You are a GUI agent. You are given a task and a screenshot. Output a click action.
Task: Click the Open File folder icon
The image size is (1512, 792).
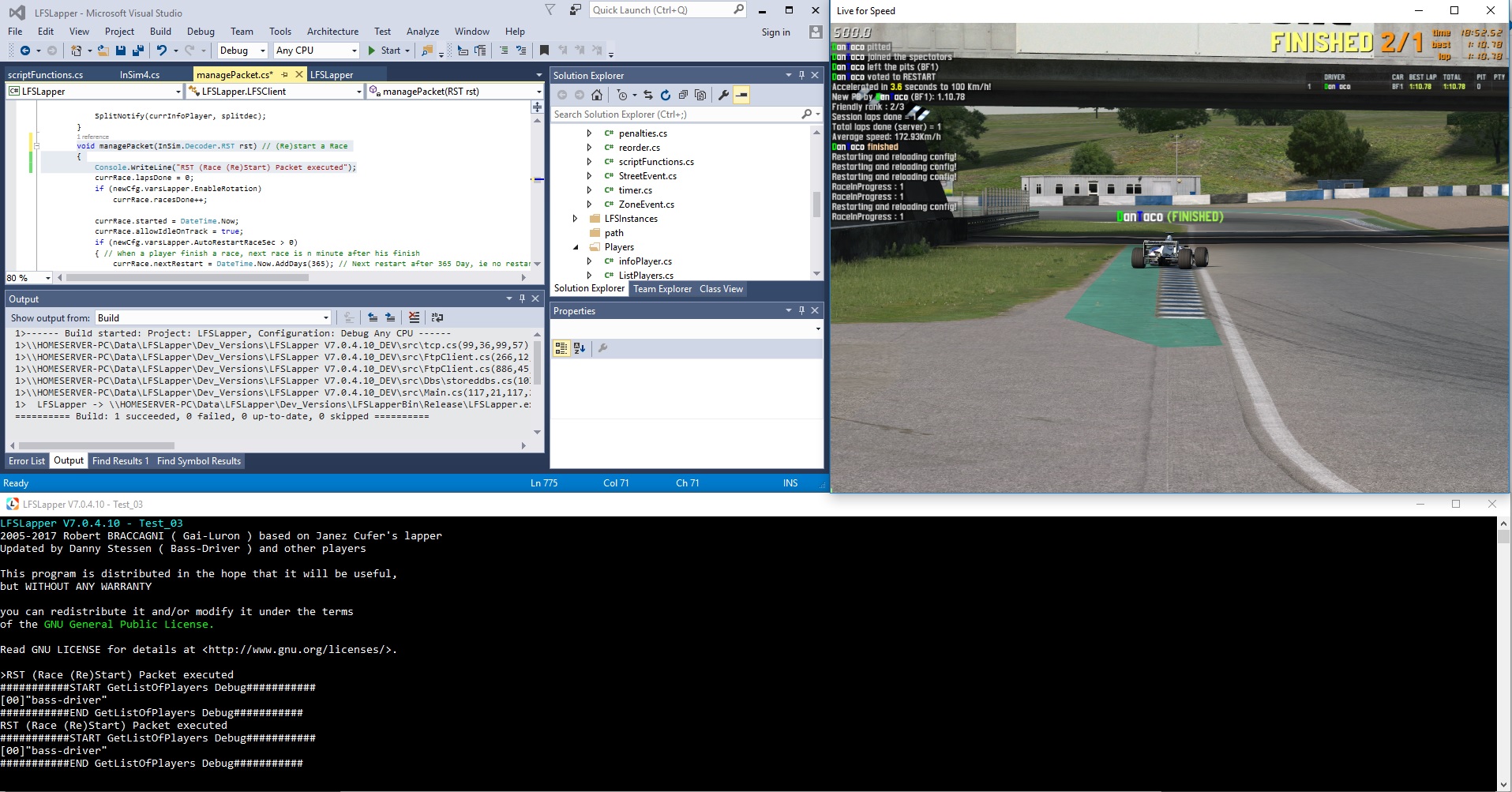click(x=103, y=51)
